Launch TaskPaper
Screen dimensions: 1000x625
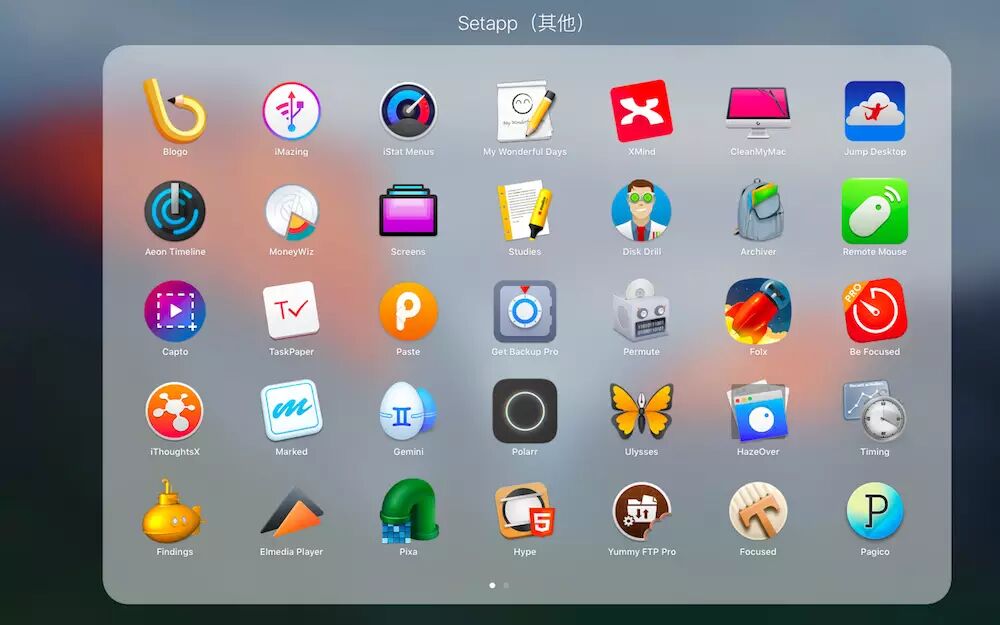click(x=291, y=311)
